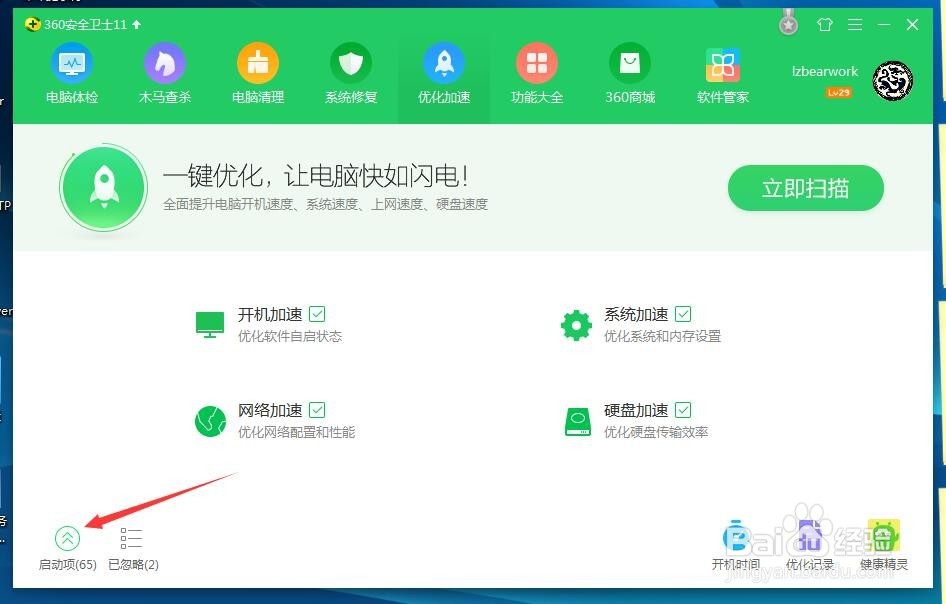Screen dimensions: 946x604
Task: Open the 已忽略(2) ignored list icon
Action: click(132, 538)
